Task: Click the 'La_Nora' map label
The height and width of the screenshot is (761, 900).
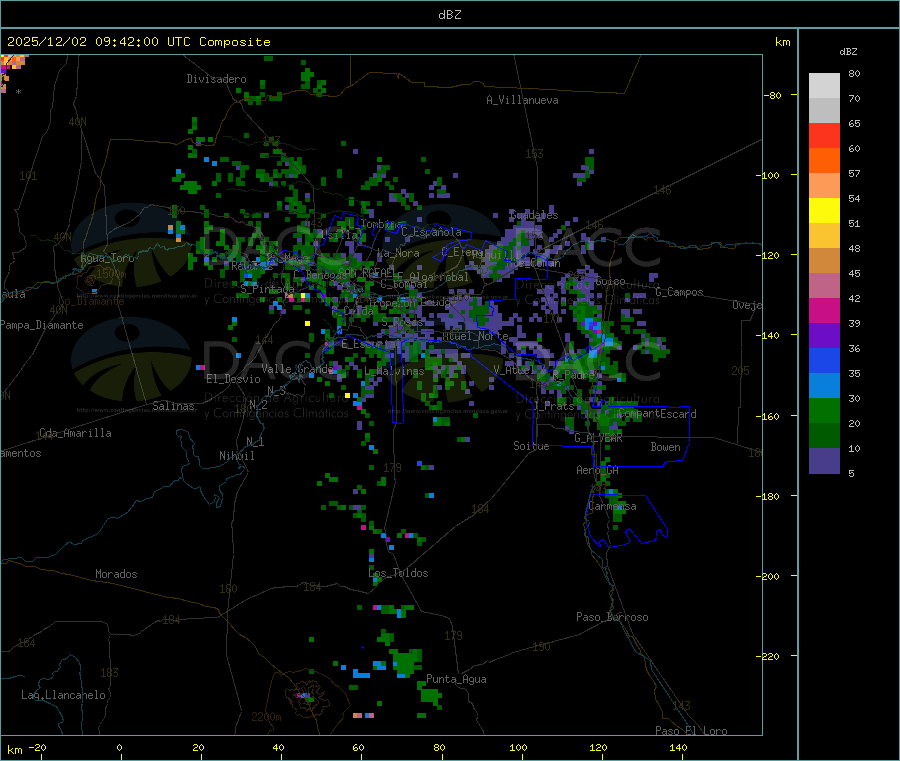Action: click(x=398, y=253)
